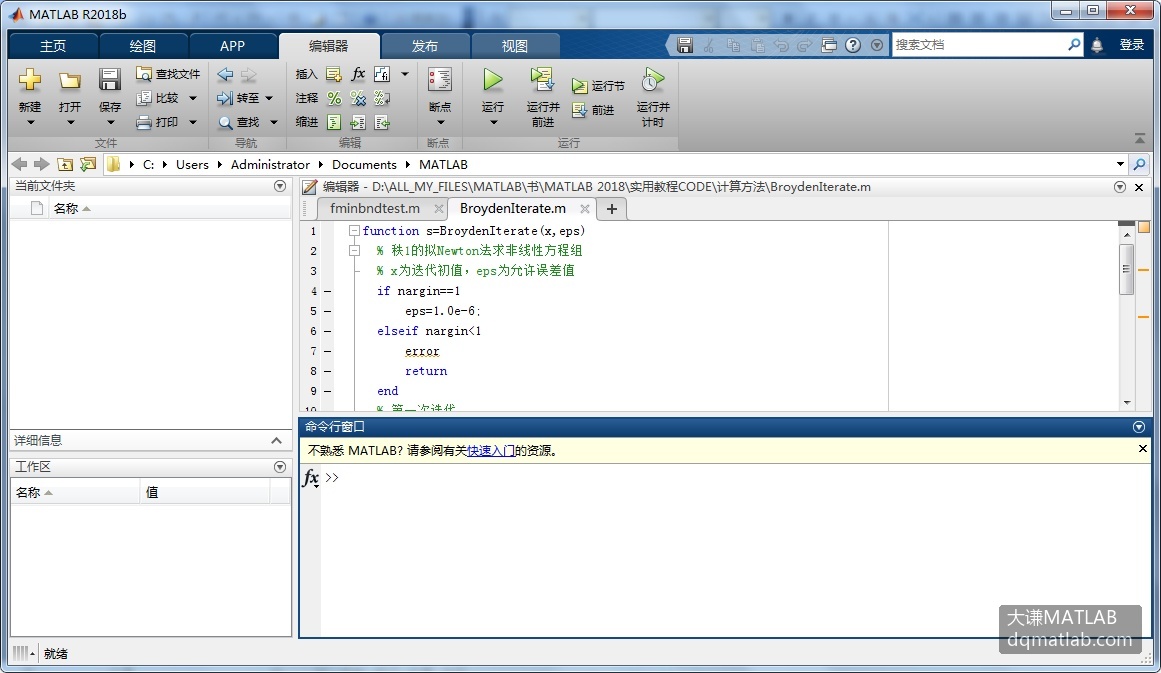Click the switch windows icon in quick access toolbar

click(829, 45)
